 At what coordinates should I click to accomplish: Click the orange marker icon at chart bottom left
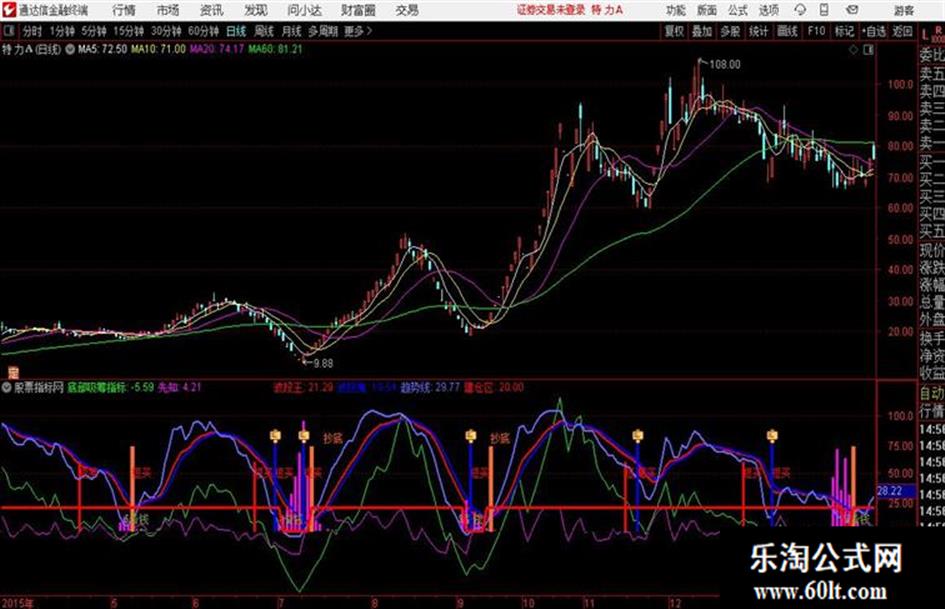coord(13,373)
